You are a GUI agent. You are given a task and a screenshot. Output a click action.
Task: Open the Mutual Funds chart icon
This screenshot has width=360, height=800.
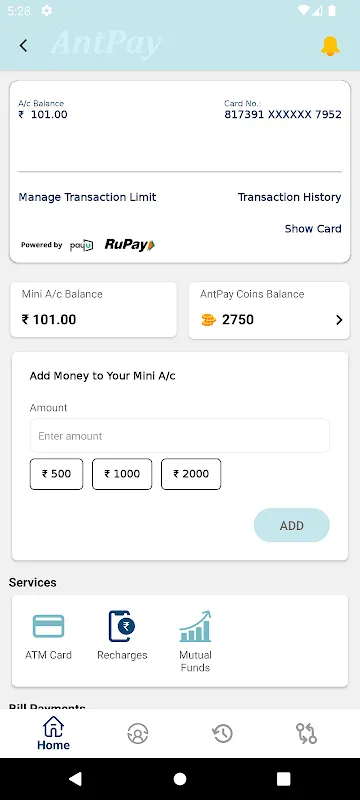click(x=195, y=626)
